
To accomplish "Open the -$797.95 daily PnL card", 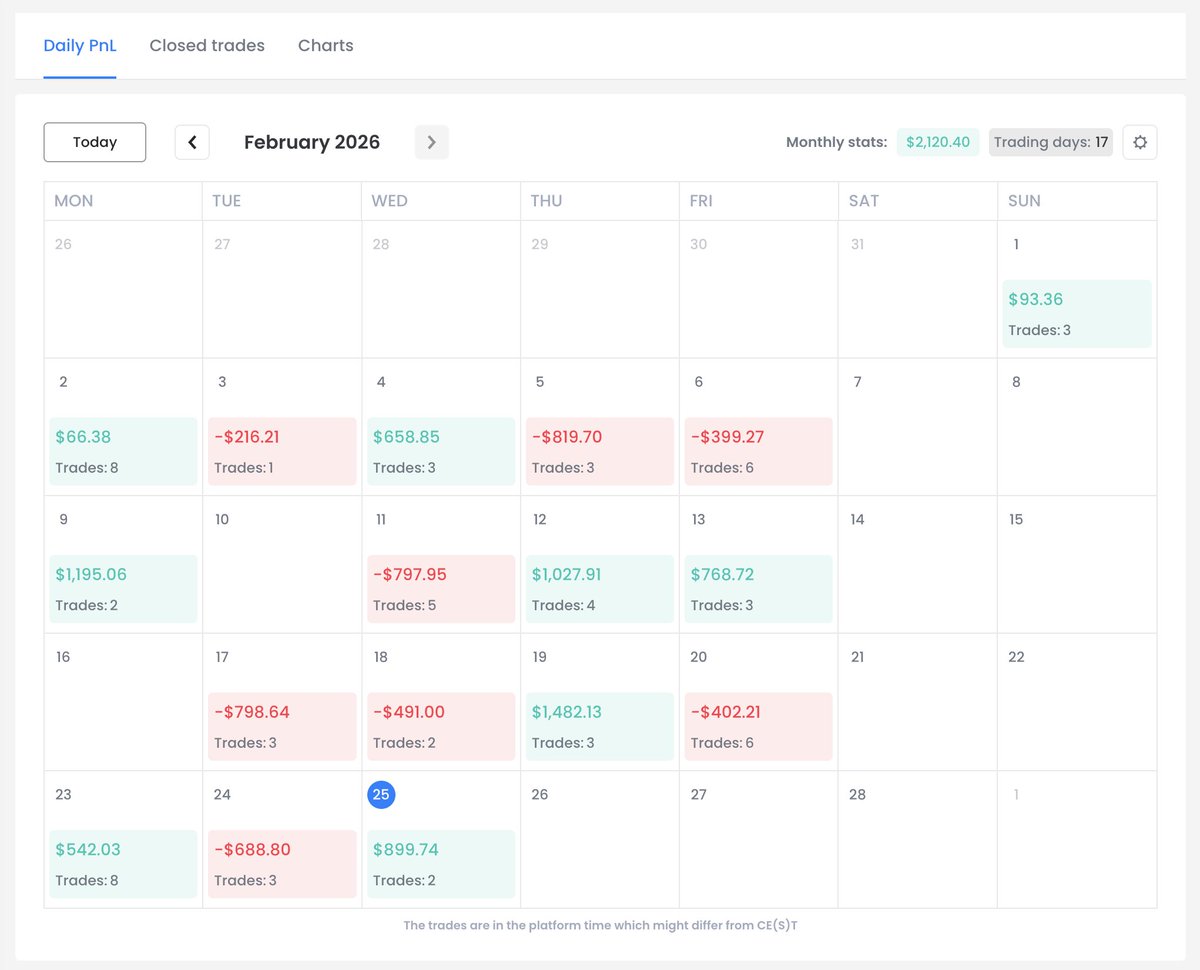I will 441,589.
